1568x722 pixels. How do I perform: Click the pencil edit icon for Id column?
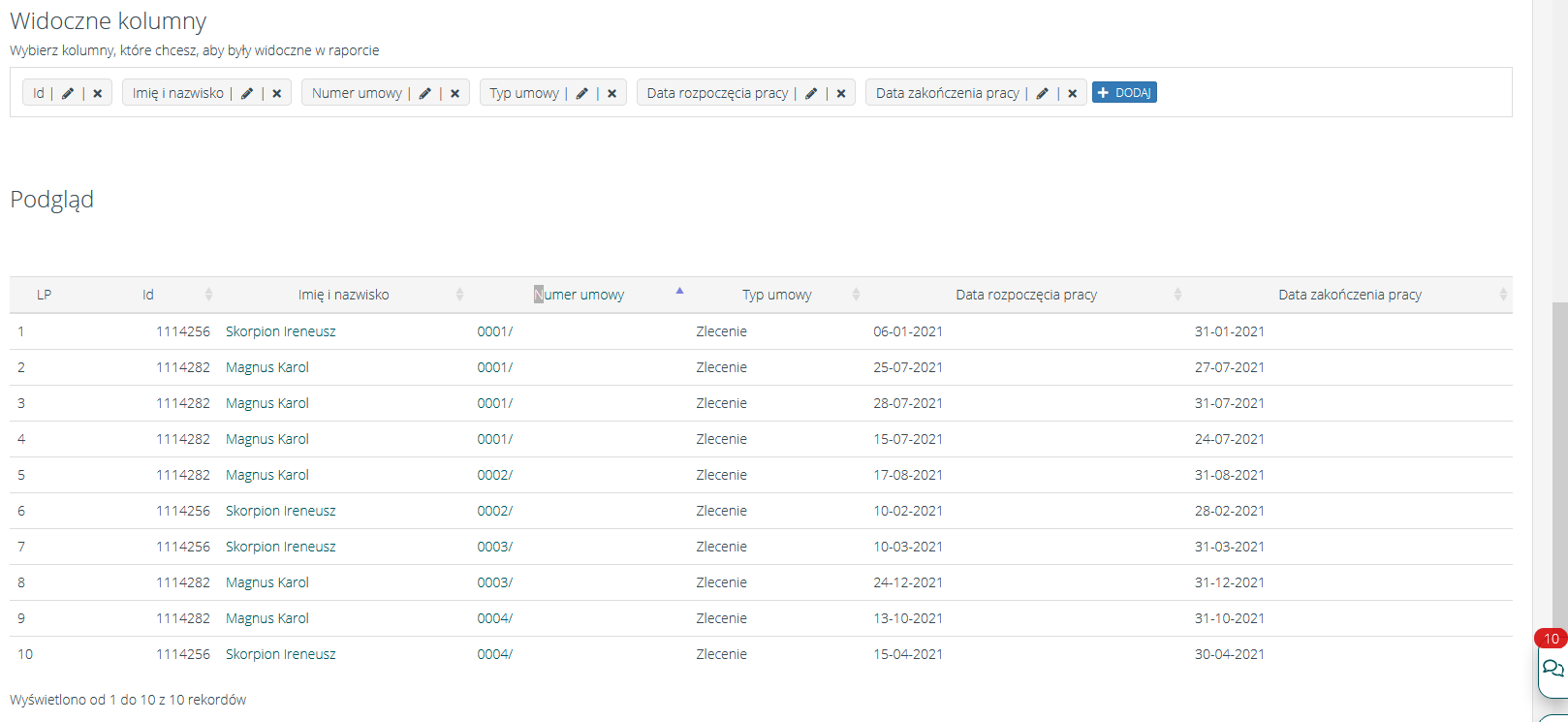tap(68, 93)
